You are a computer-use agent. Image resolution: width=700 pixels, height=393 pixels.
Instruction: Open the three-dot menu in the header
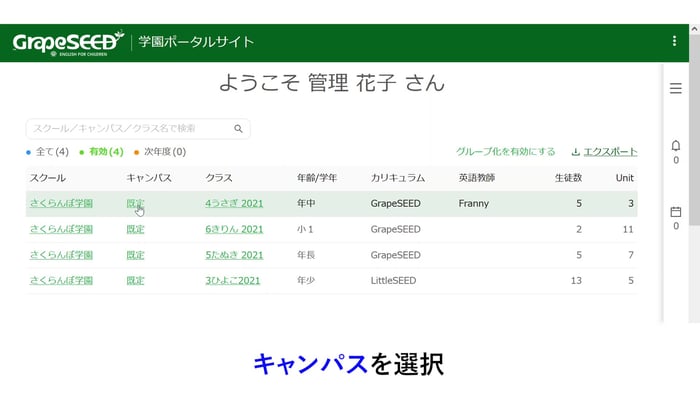pos(674,41)
